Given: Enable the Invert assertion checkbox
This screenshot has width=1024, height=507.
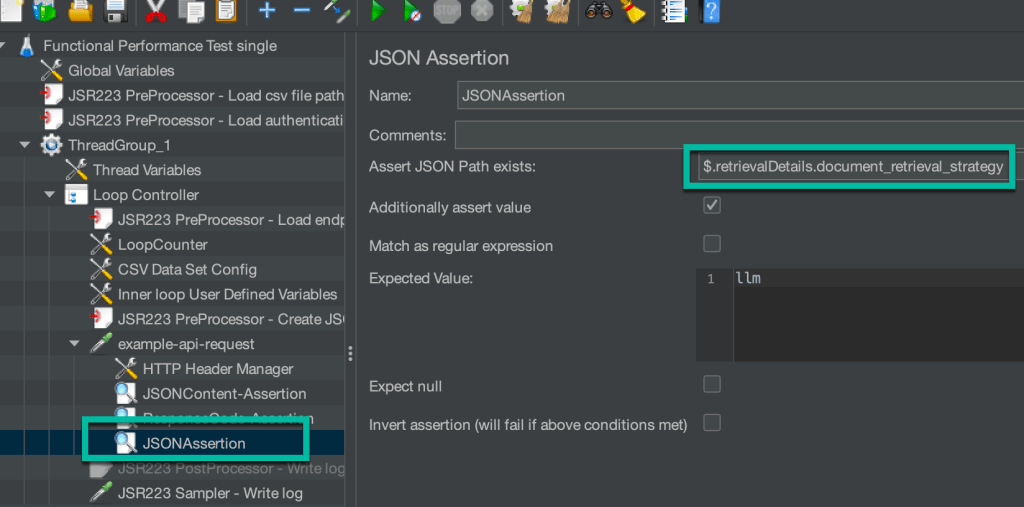Looking at the screenshot, I should pyautogui.click(x=712, y=423).
